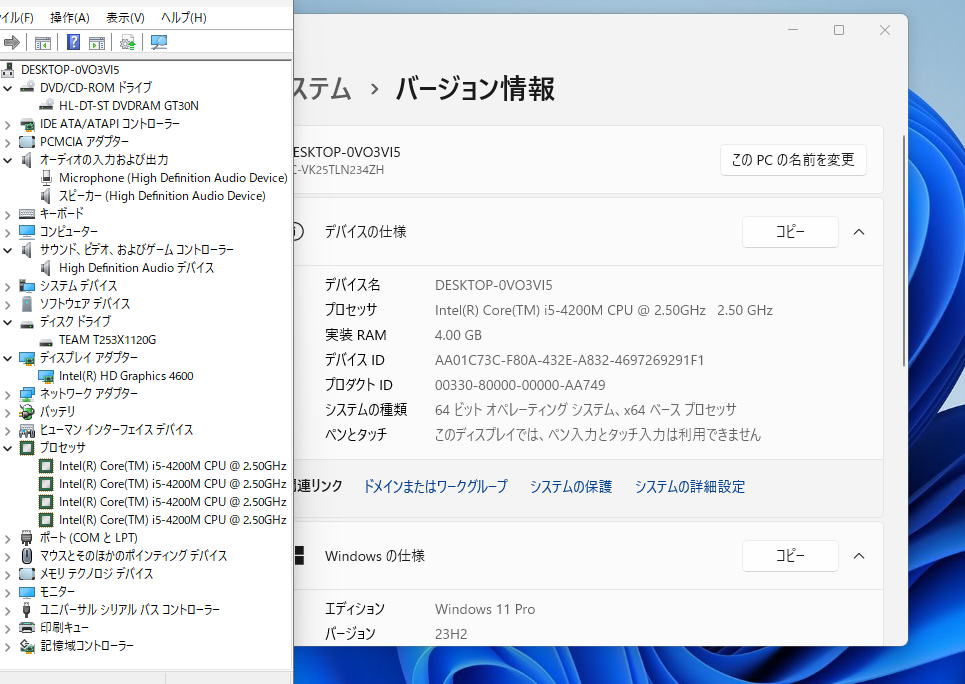
Task: Click the モニター category icon
Action: (x=26, y=592)
